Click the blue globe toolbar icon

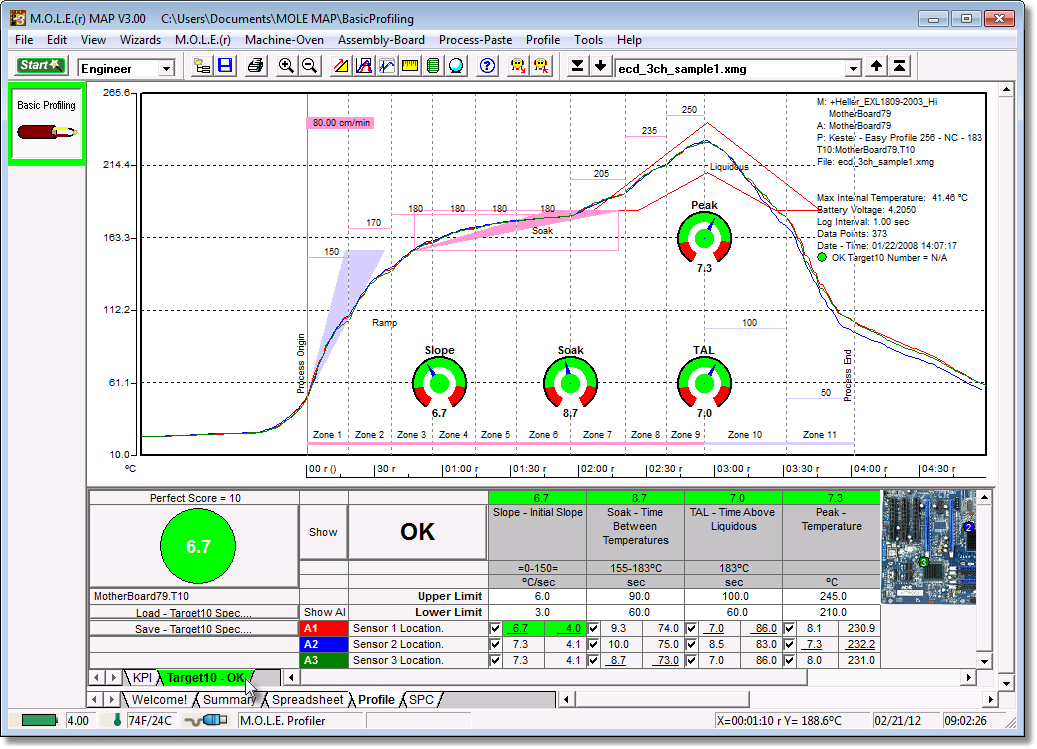(456, 66)
